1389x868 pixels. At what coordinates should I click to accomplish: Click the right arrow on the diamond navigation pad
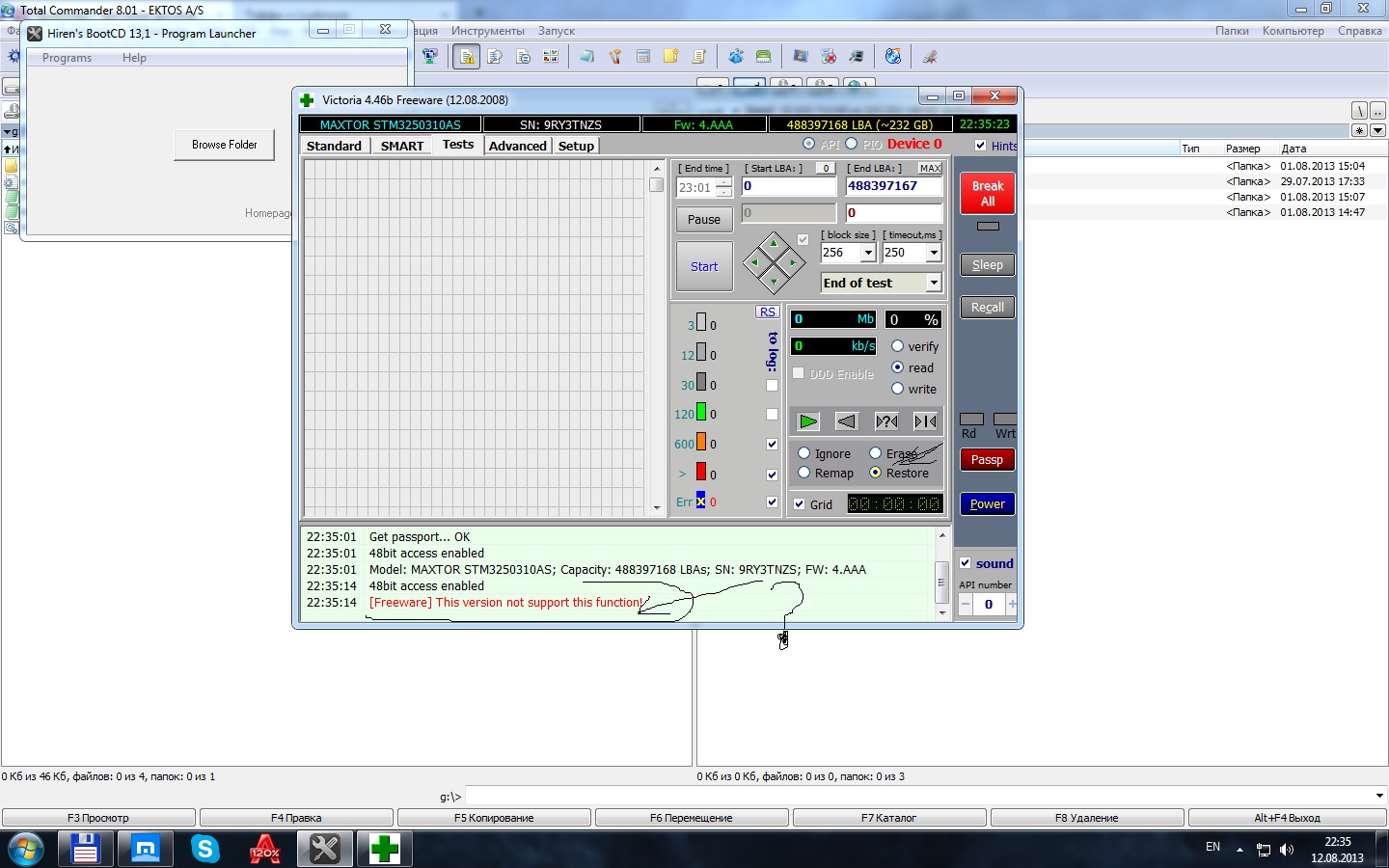point(793,262)
